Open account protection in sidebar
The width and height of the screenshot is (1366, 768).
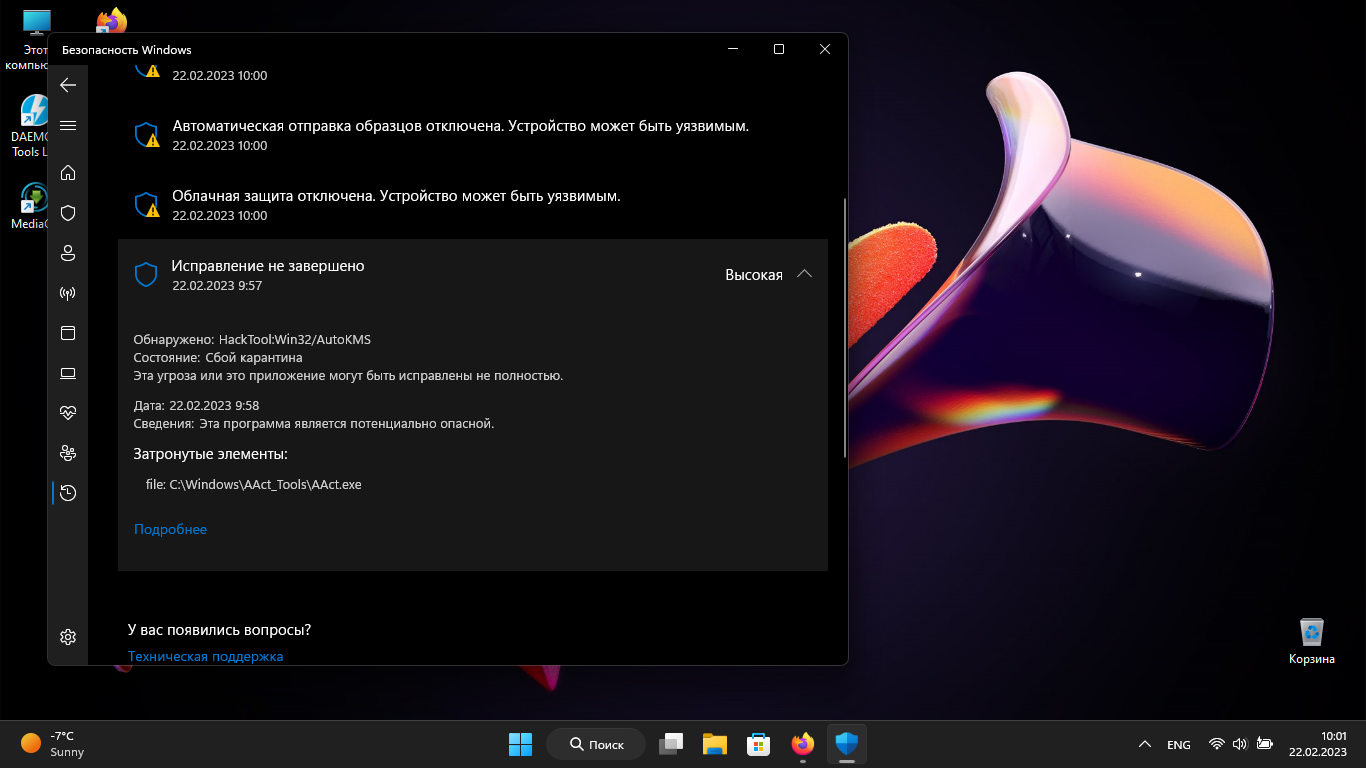[68, 253]
